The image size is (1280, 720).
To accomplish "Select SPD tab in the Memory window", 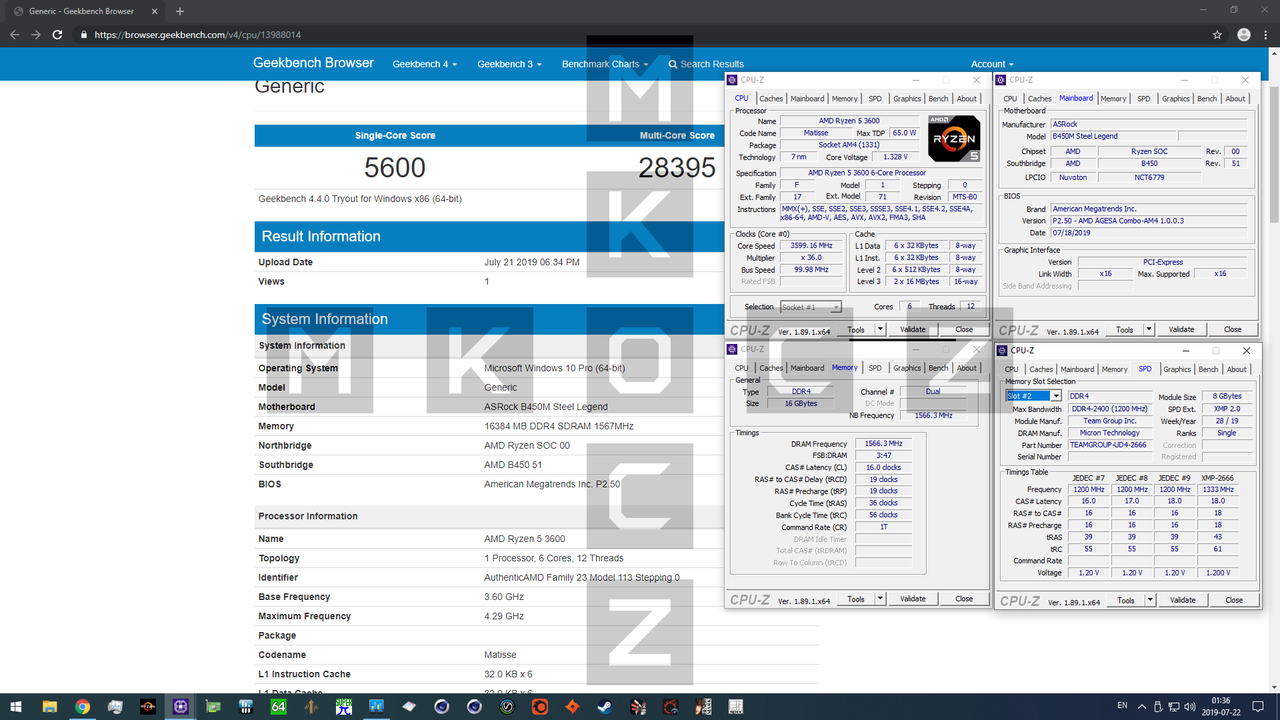I will click(875, 368).
